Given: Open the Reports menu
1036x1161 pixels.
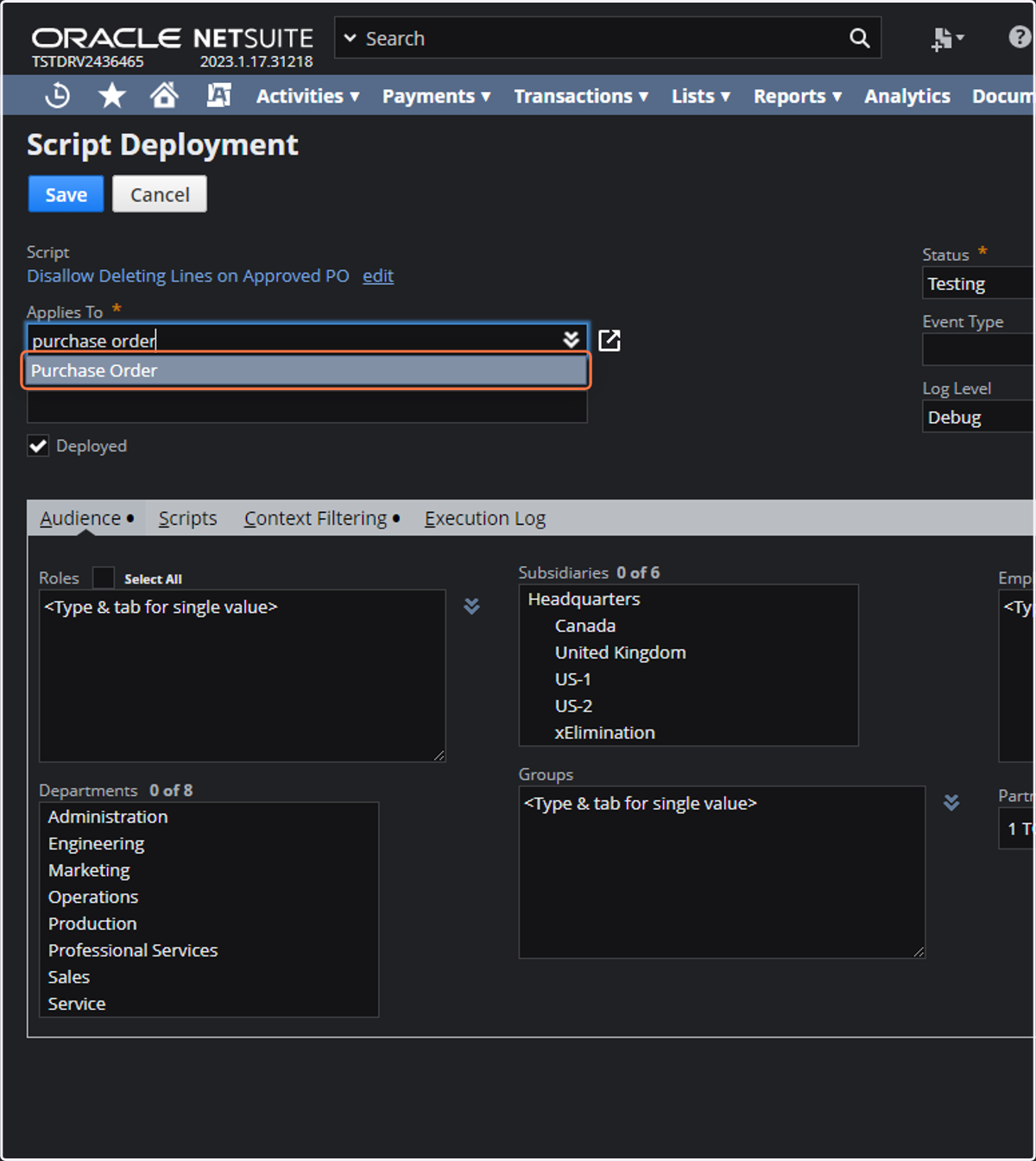Looking at the screenshot, I should tap(798, 96).
